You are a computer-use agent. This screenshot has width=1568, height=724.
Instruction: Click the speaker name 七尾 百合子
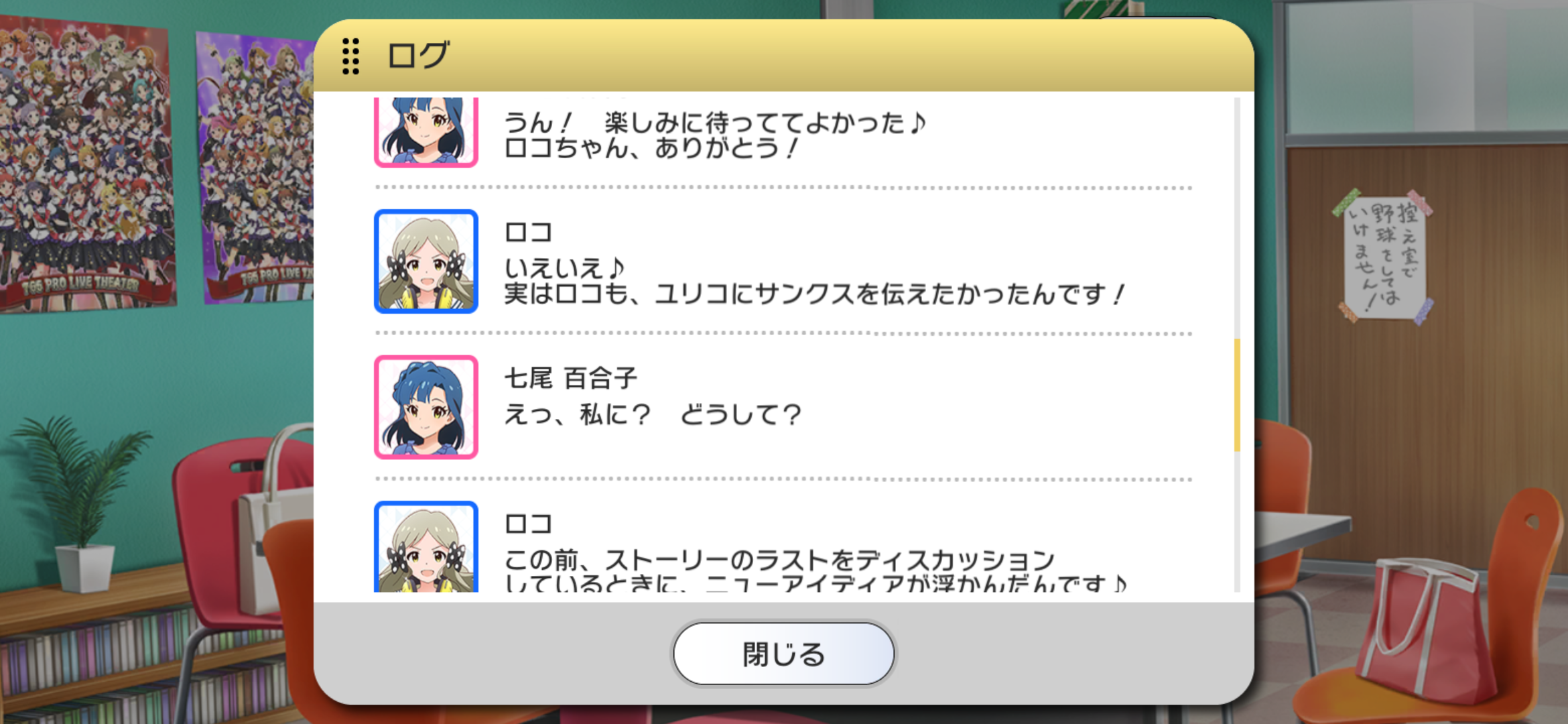[x=570, y=378]
